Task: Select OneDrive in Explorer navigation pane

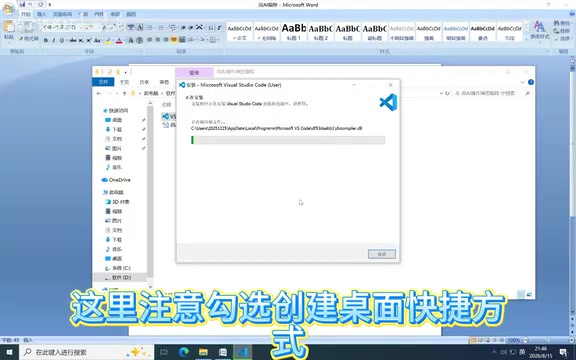Action: (116, 180)
